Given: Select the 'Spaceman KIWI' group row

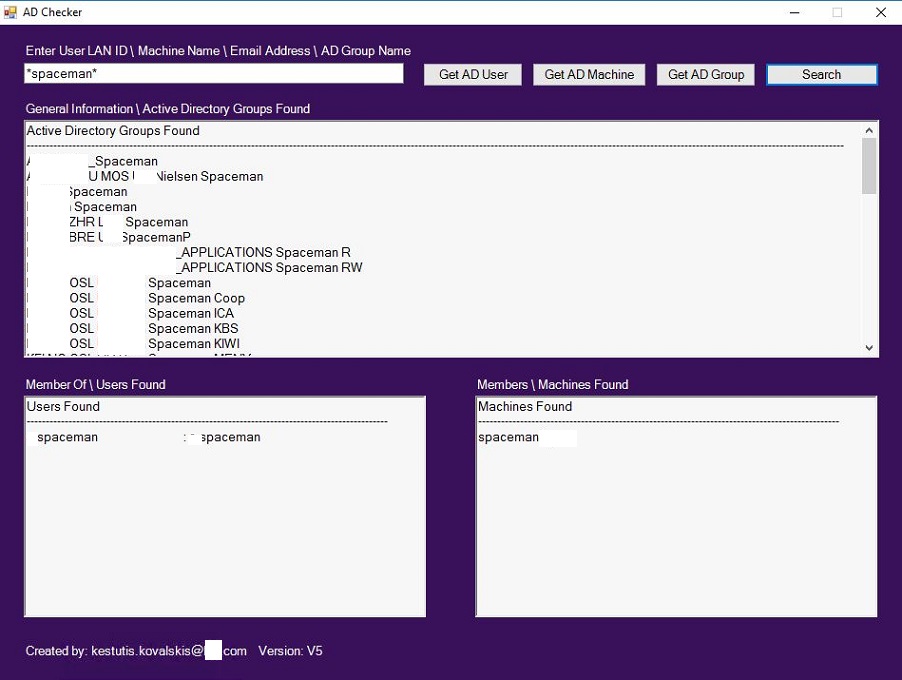Looking at the screenshot, I should pos(133,343).
